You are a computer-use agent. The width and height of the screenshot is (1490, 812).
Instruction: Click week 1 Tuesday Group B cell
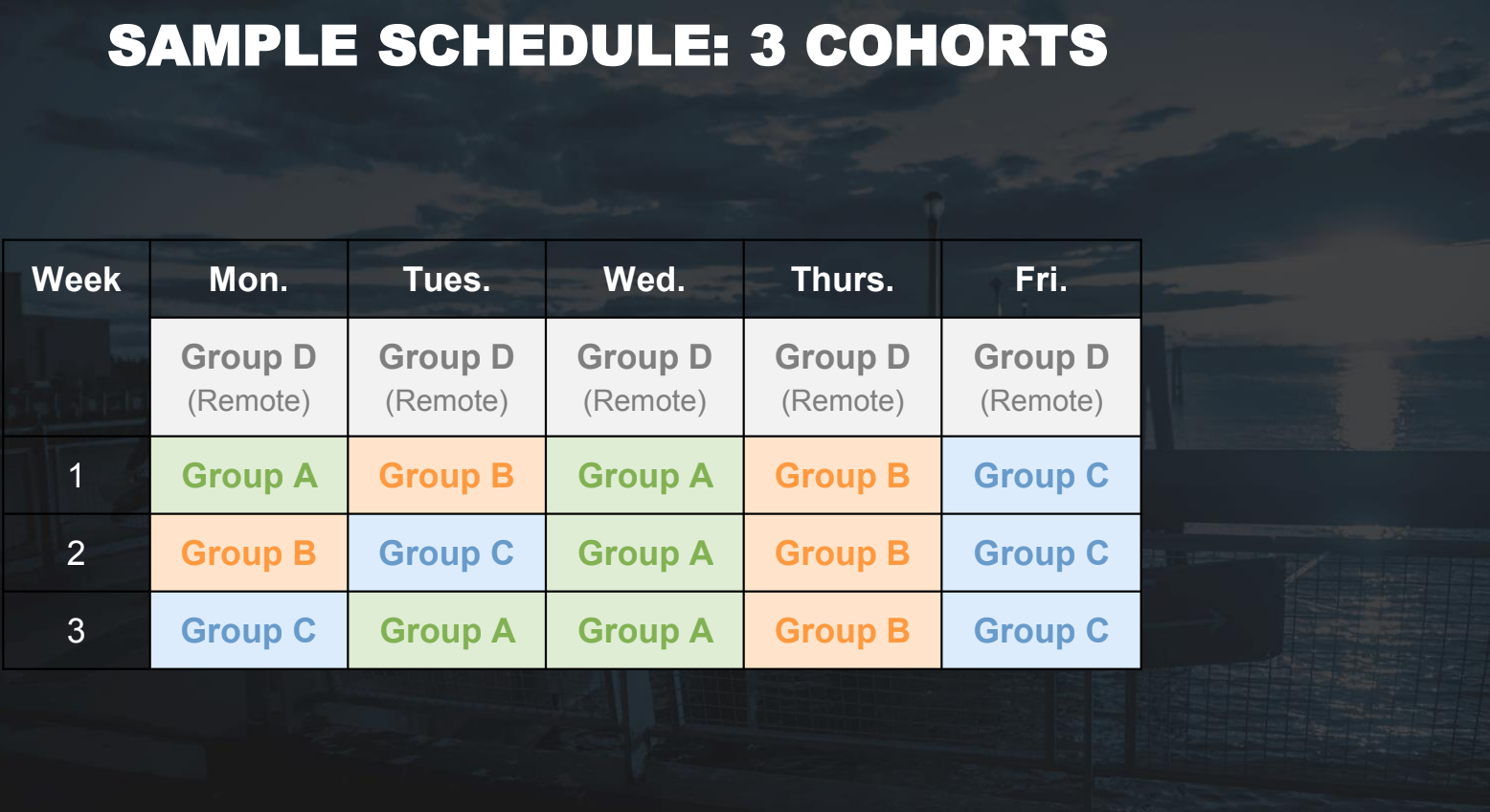click(x=447, y=476)
